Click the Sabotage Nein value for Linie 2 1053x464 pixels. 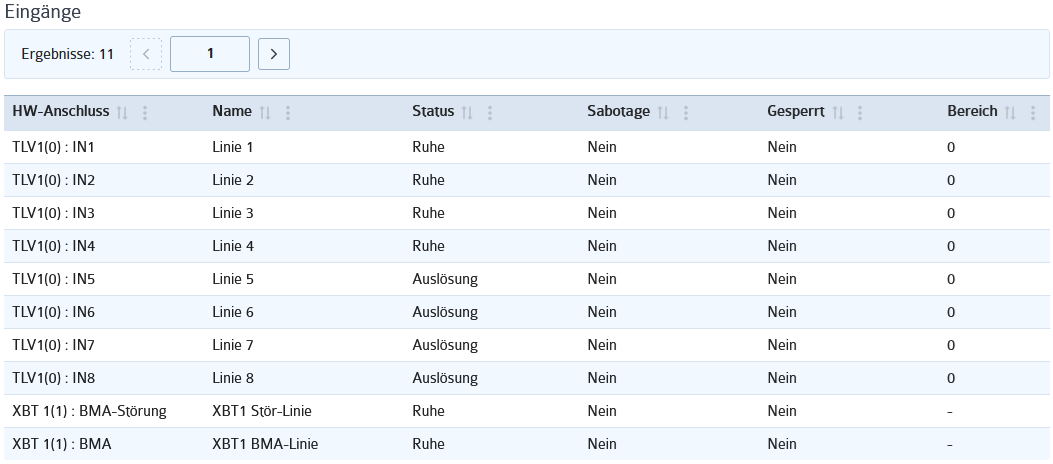602,180
